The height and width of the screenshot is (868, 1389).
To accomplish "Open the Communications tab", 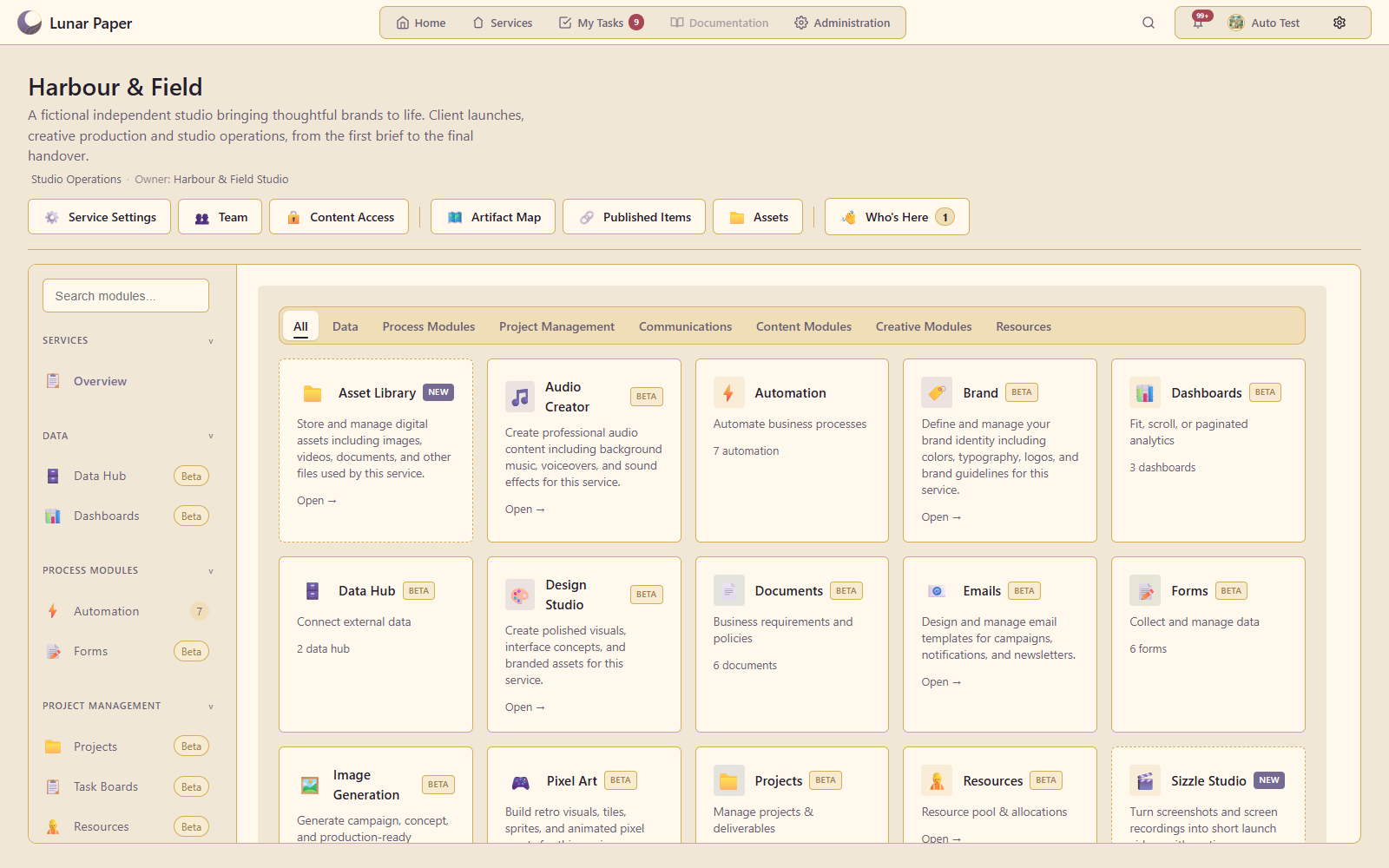I will 685,326.
